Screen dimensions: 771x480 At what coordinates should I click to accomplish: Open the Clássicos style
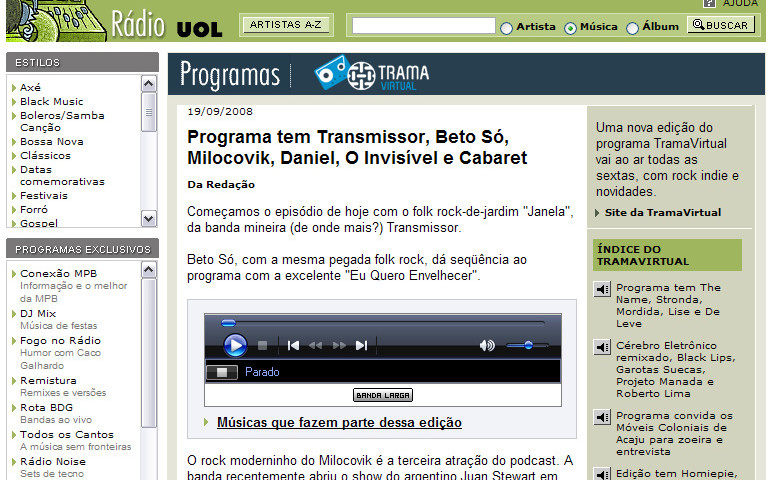[x=45, y=155]
